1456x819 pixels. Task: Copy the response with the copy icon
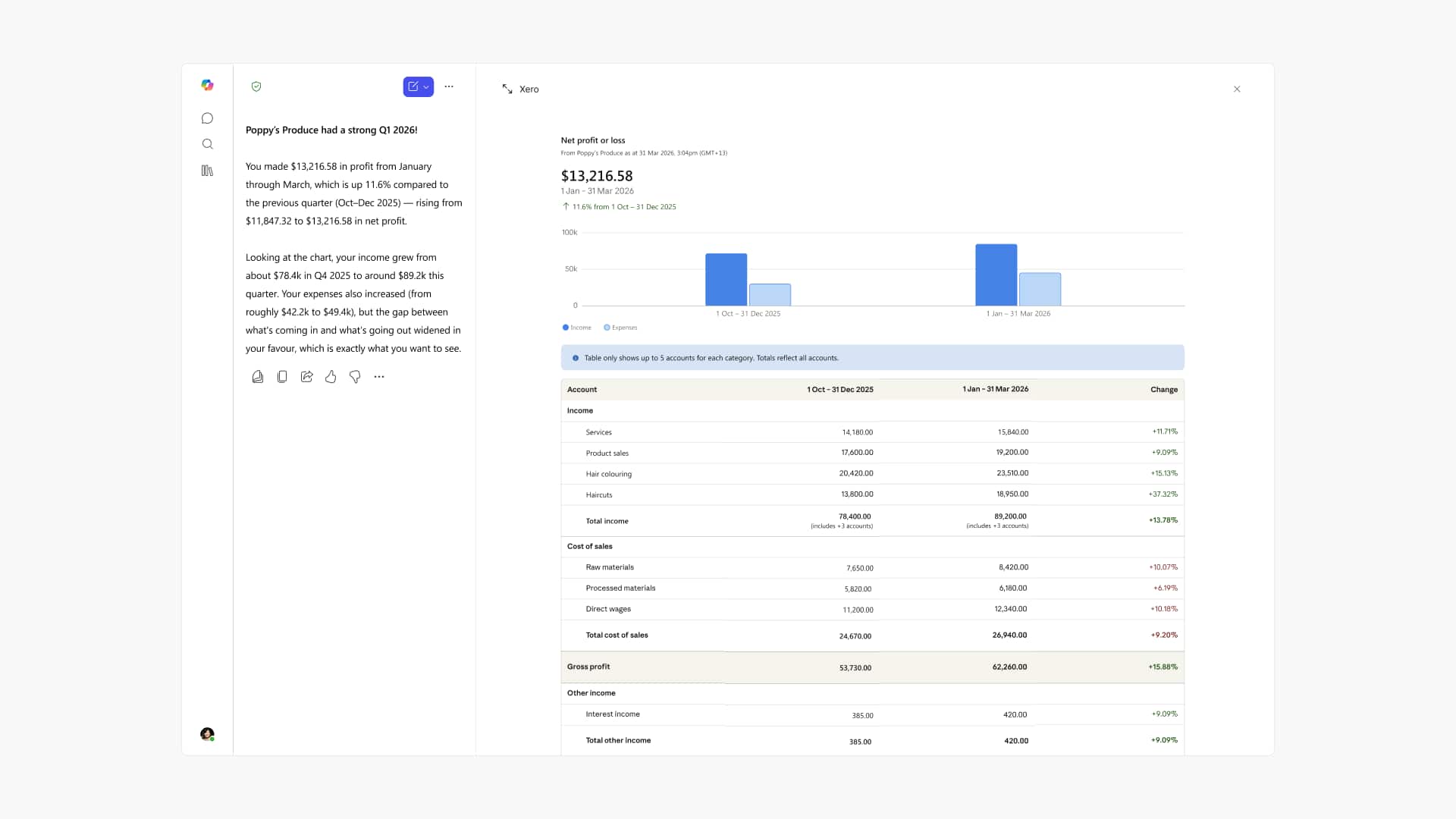tap(282, 377)
